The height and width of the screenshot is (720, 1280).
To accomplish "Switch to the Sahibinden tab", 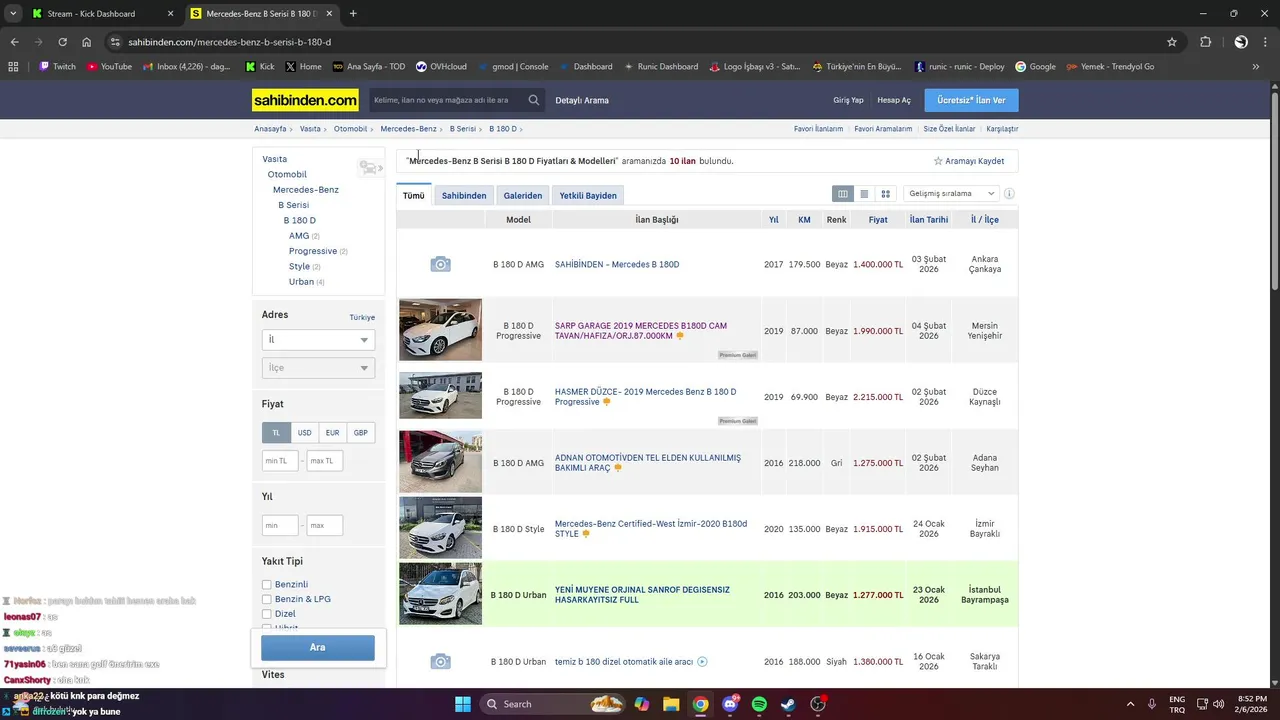I will click(464, 195).
